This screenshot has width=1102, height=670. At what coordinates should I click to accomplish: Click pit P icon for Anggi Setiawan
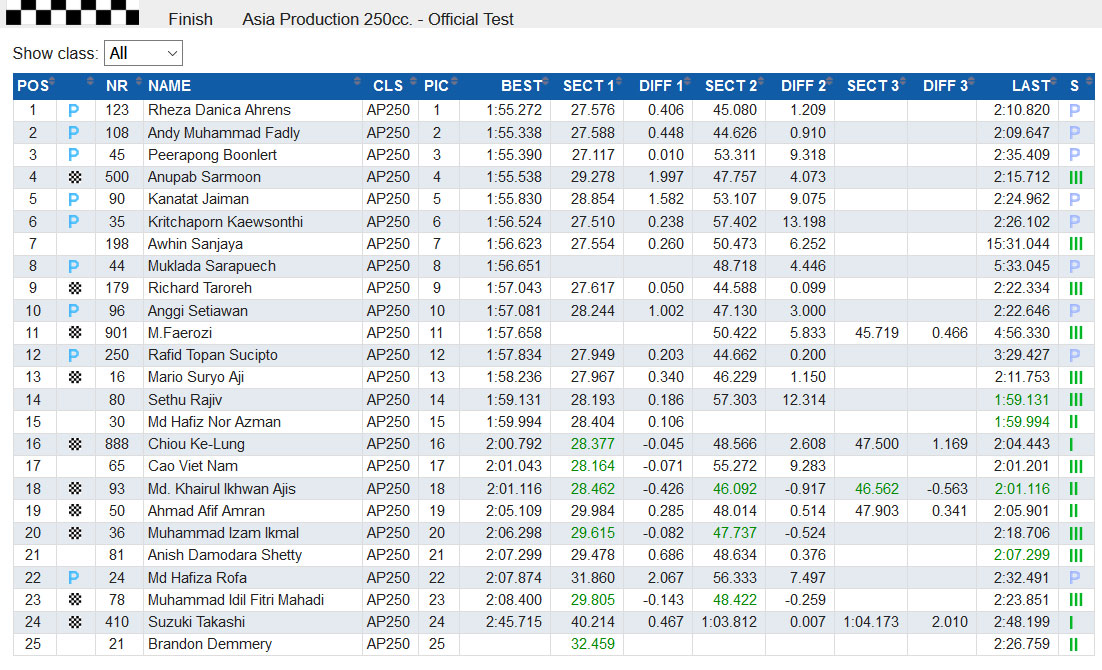[x=74, y=311]
